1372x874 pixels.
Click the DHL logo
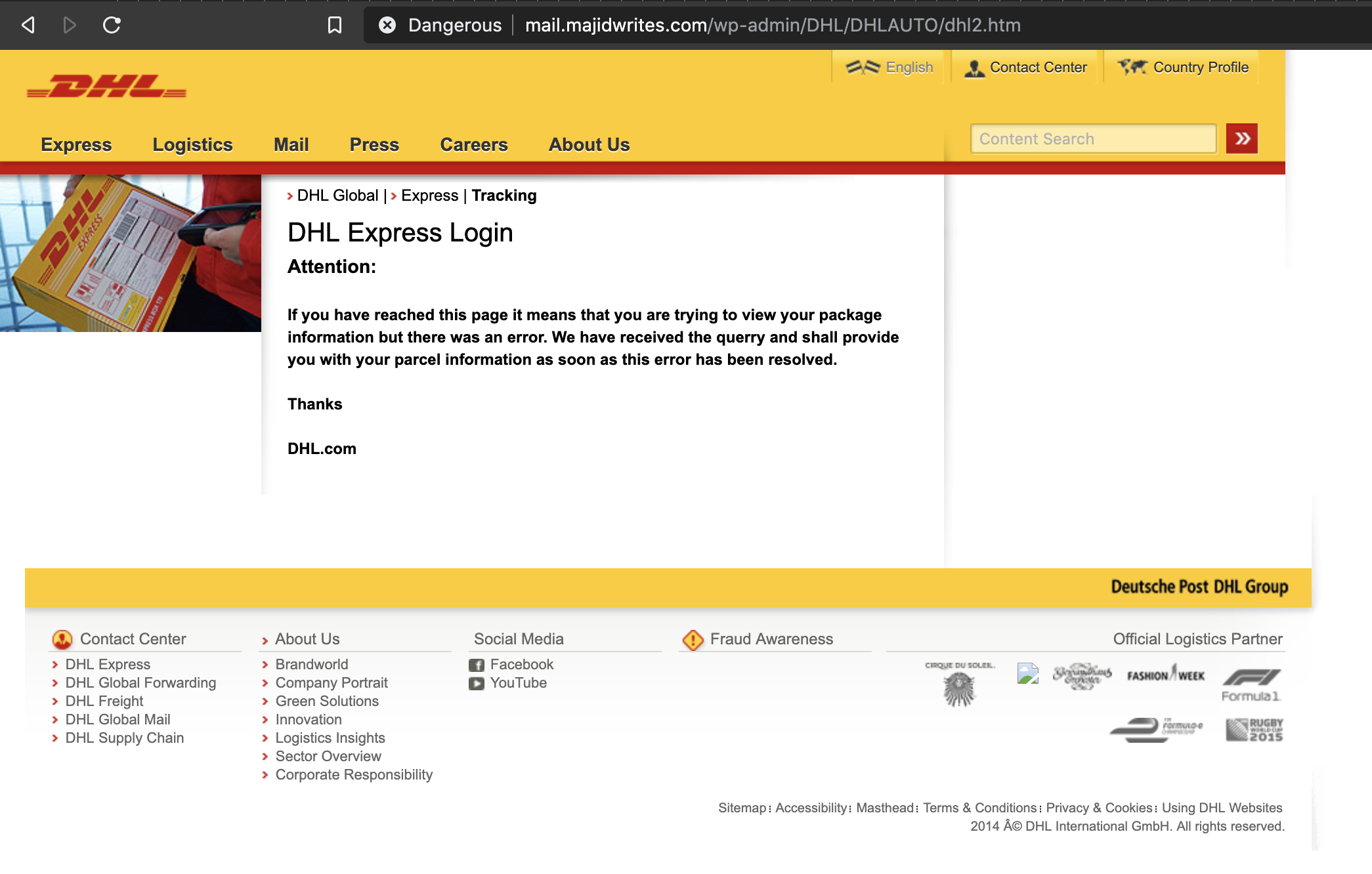click(106, 86)
